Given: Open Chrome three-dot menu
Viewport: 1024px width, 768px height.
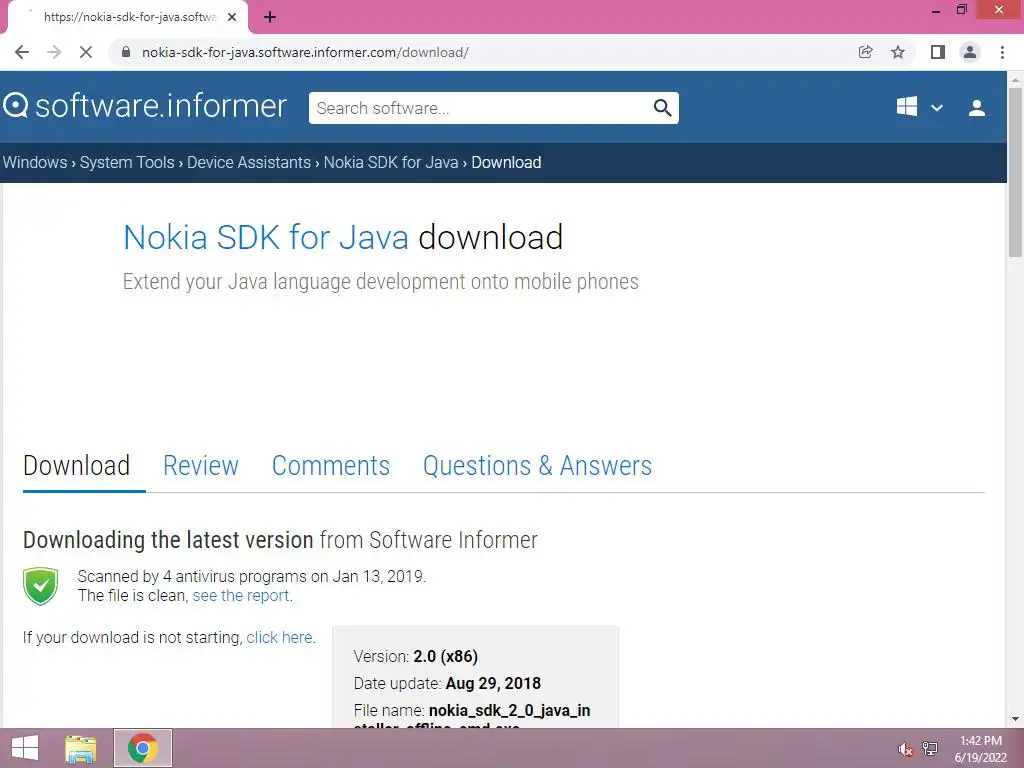Looking at the screenshot, I should 1002,52.
